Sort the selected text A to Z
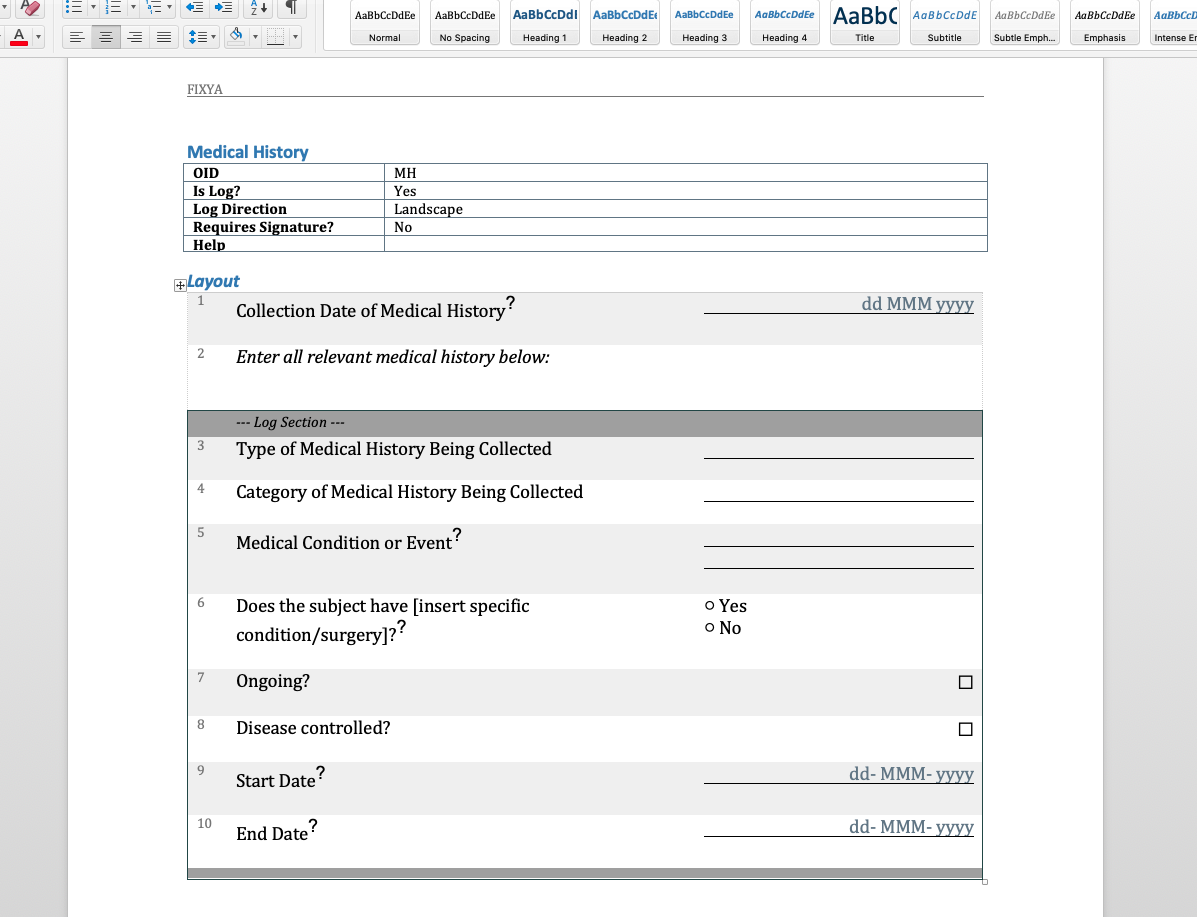 tap(259, 8)
